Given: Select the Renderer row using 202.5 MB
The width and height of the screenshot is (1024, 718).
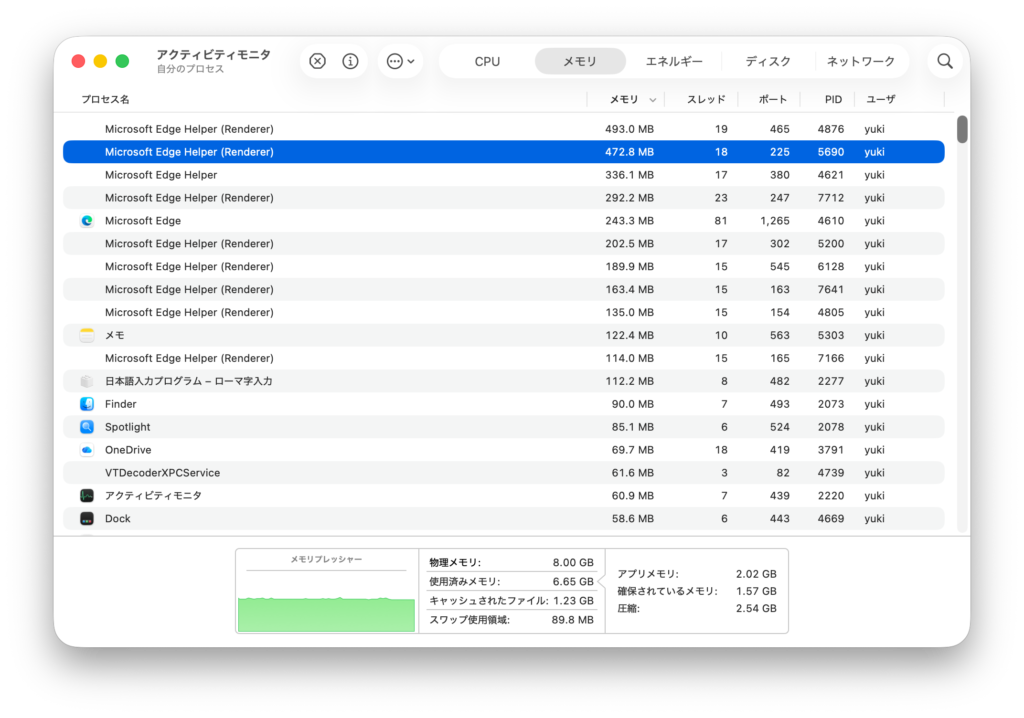Looking at the screenshot, I should [504, 243].
